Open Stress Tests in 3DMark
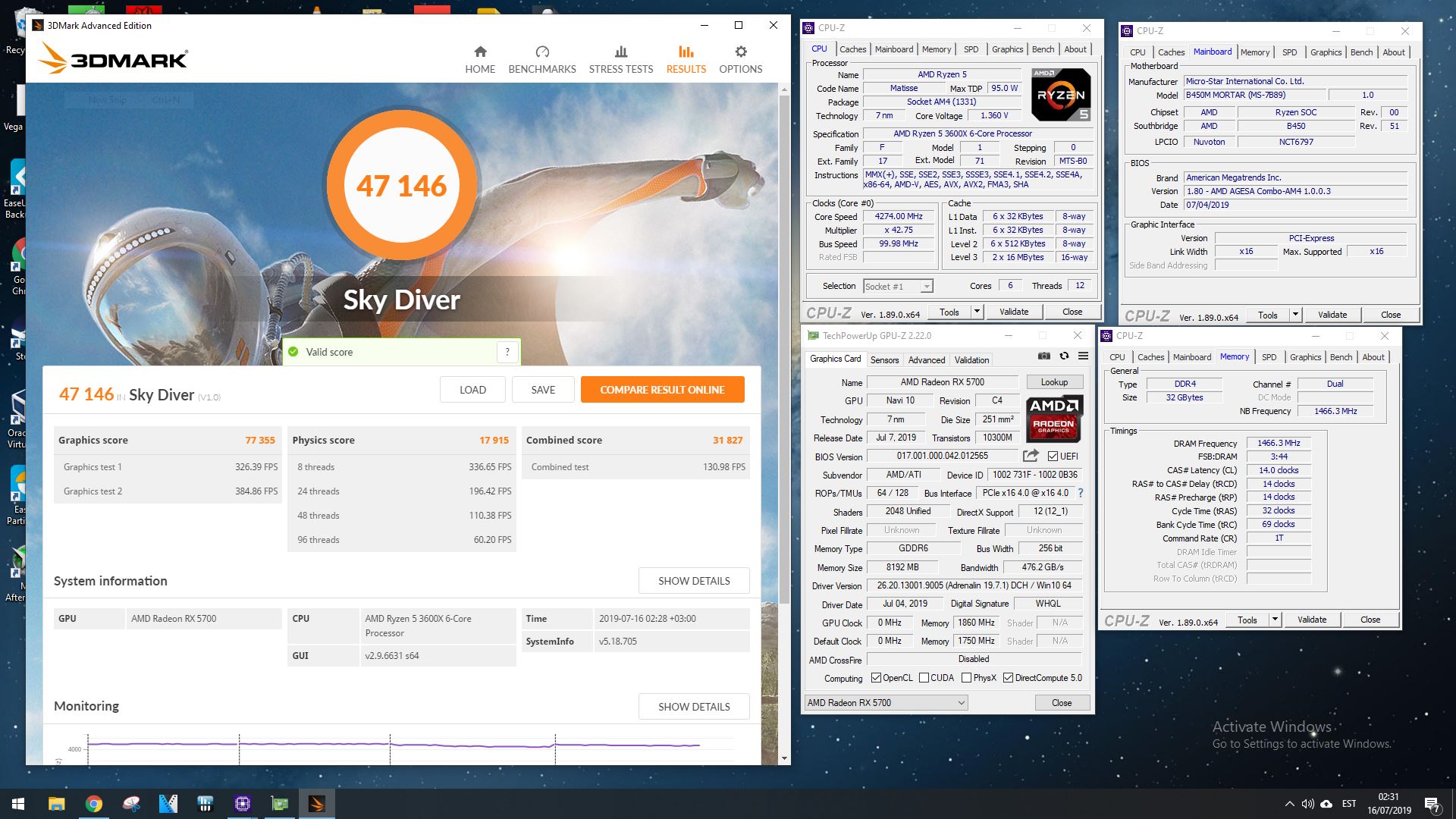Image resolution: width=1456 pixels, height=819 pixels. click(x=620, y=60)
